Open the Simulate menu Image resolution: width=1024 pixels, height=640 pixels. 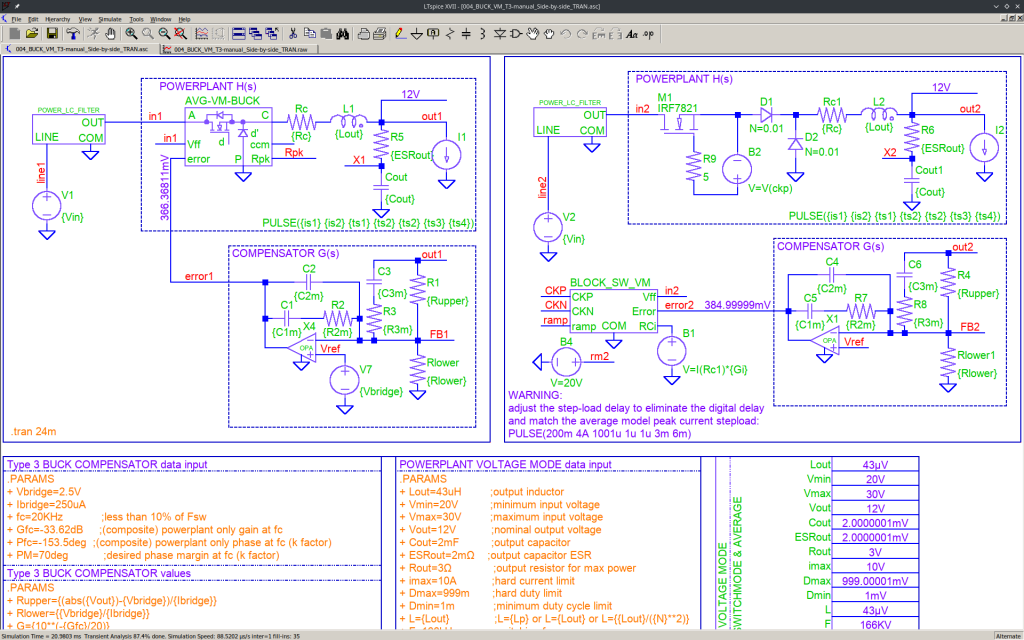click(111, 19)
